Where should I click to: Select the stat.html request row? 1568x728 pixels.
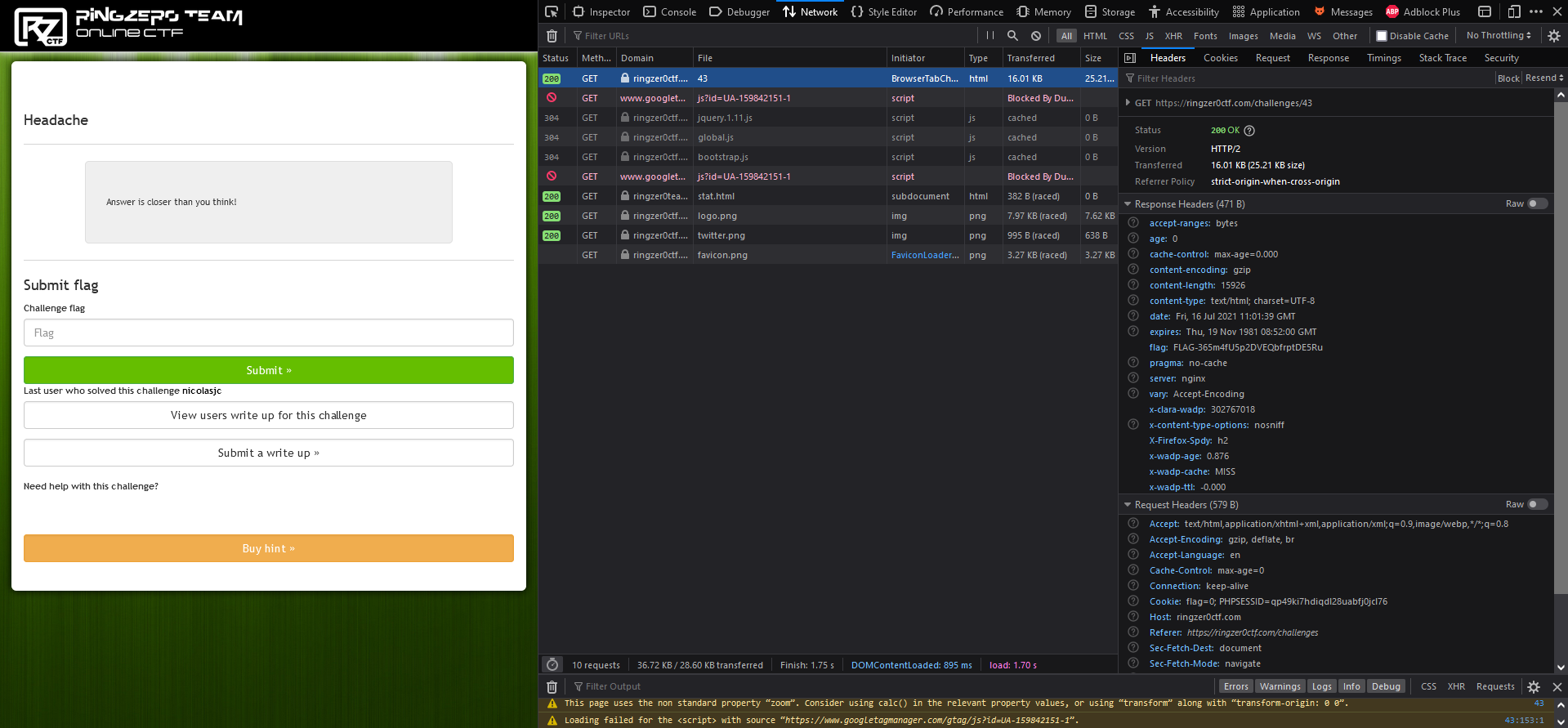[x=828, y=196]
